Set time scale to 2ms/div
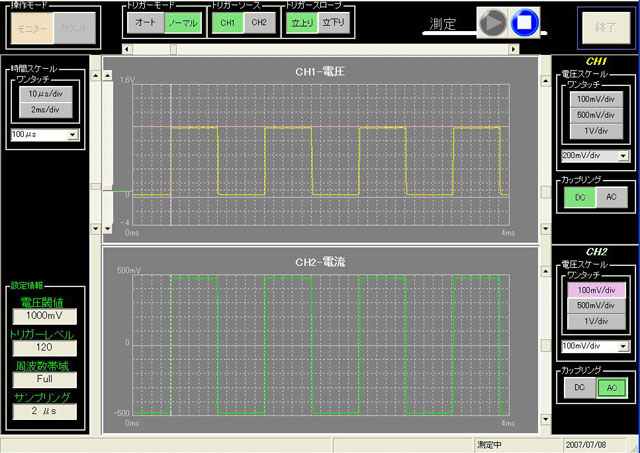 [x=46, y=110]
